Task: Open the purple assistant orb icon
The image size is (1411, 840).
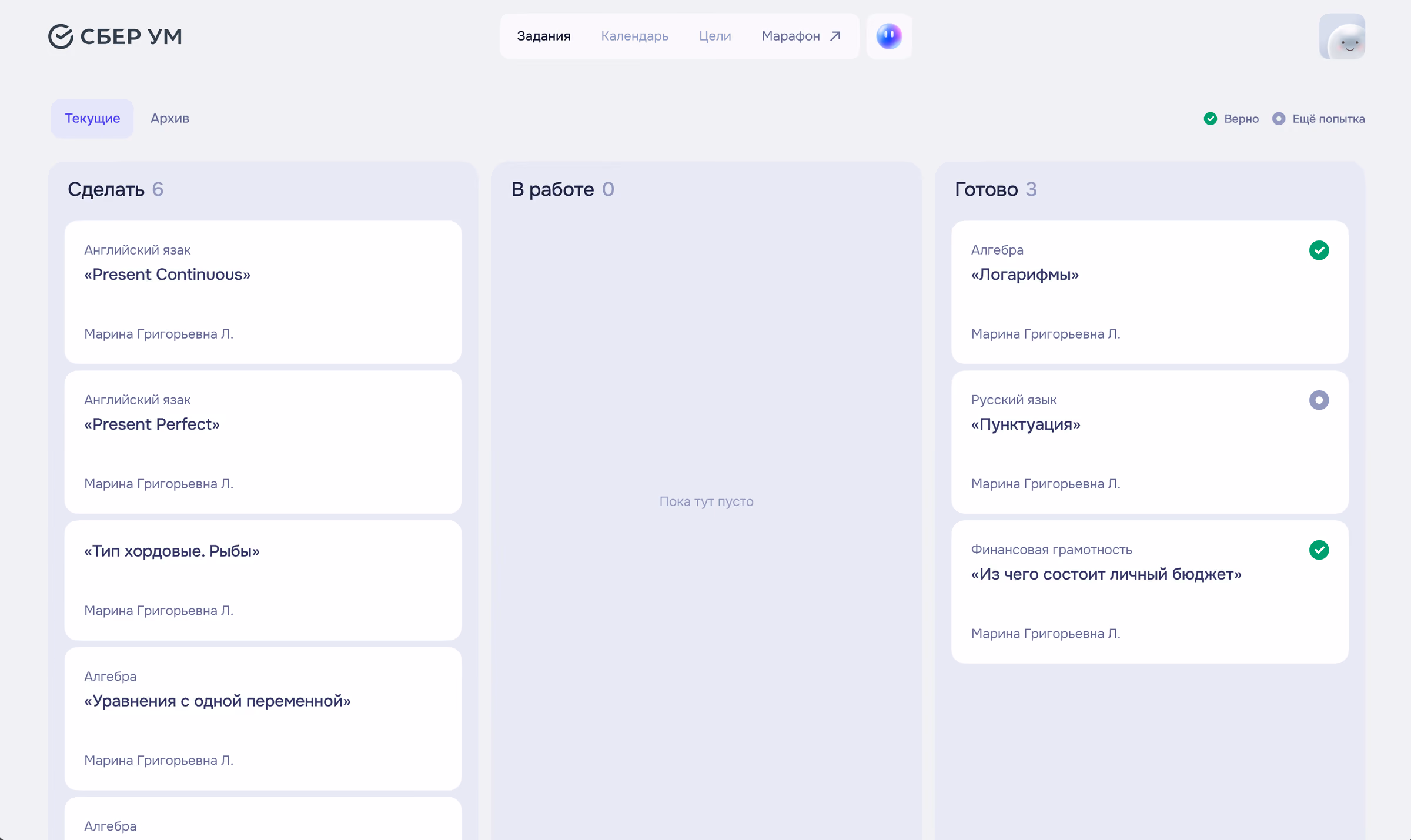Action: [x=889, y=36]
